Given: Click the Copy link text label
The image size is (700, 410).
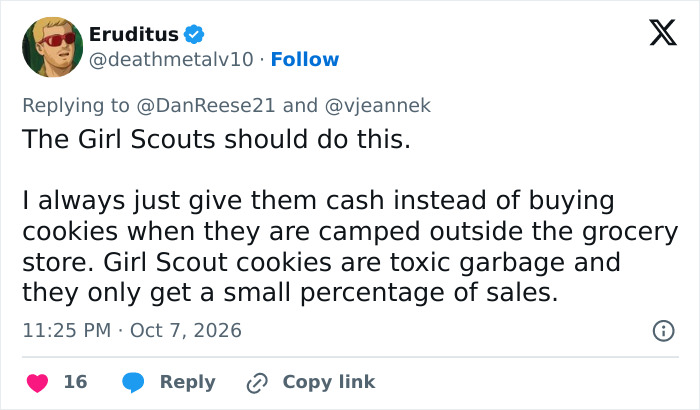Looking at the screenshot, I should 329,382.
